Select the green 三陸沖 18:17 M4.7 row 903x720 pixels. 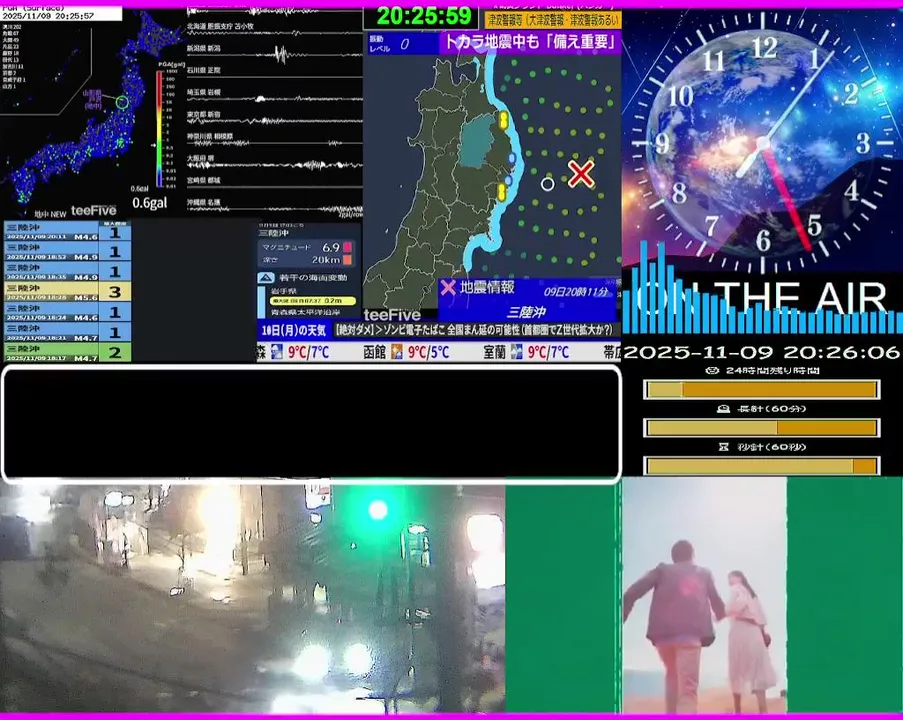point(67,353)
